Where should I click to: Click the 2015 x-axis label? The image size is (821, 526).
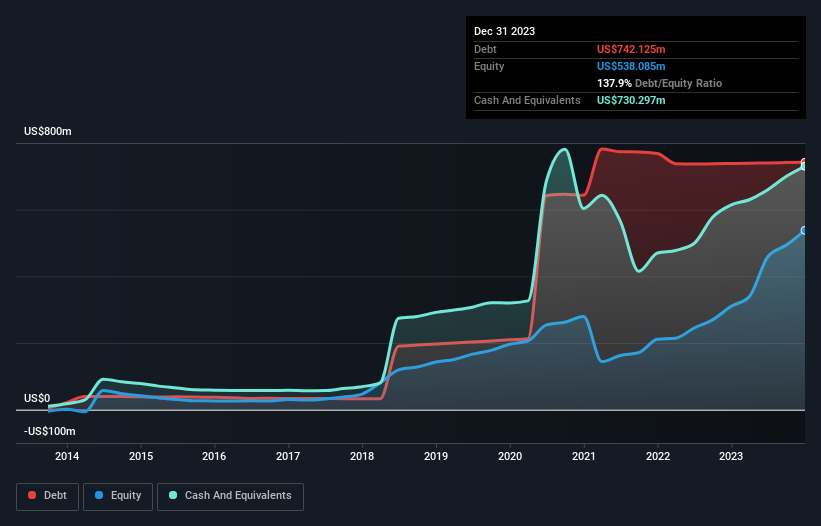(x=141, y=456)
